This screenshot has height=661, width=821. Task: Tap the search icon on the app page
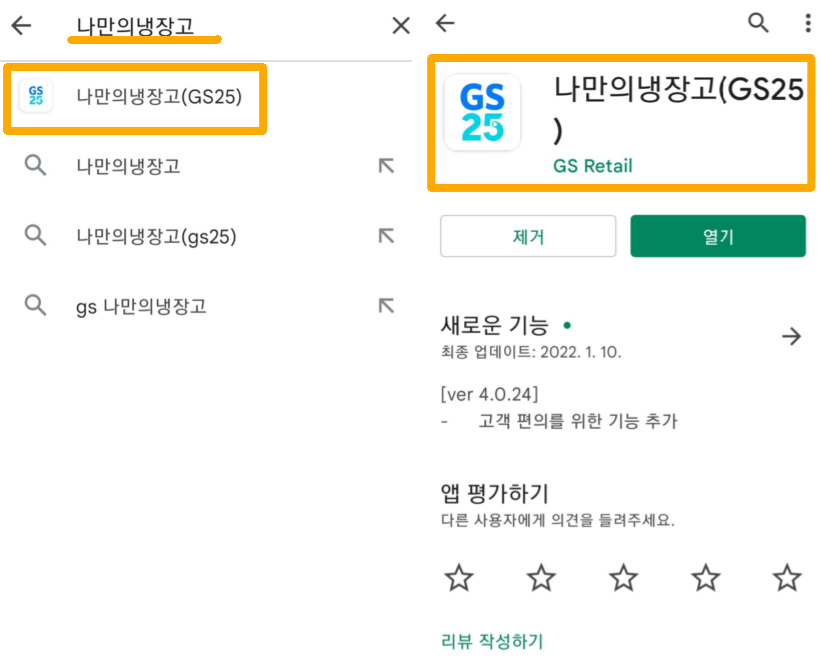click(759, 22)
